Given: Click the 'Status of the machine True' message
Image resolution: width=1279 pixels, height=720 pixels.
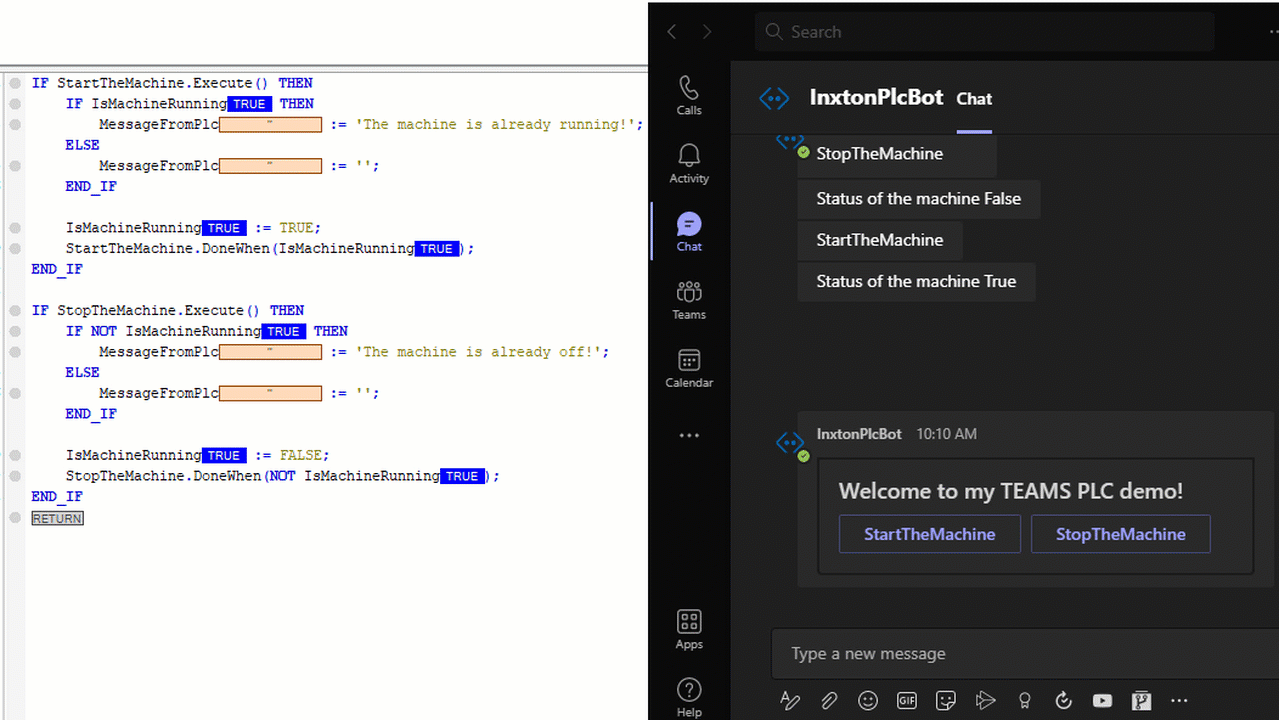Looking at the screenshot, I should coord(916,282).
